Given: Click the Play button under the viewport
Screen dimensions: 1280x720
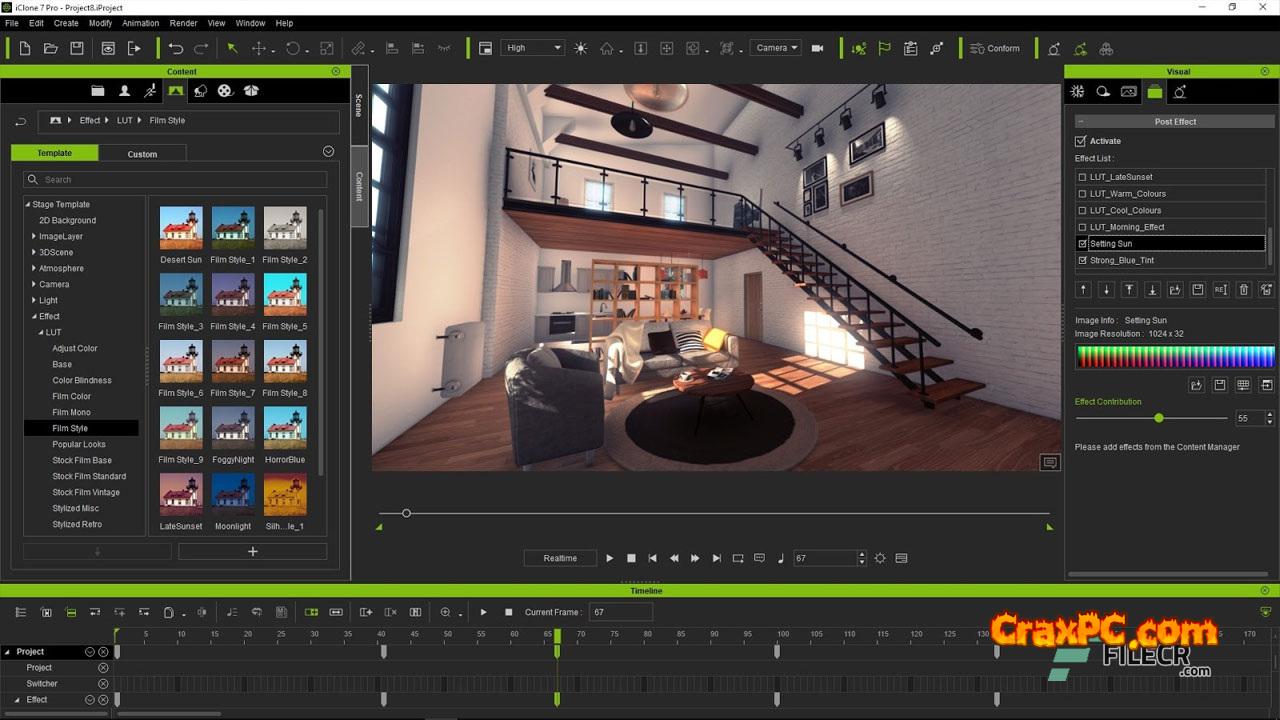Looking at the screenshot, I should coord(609,558).
